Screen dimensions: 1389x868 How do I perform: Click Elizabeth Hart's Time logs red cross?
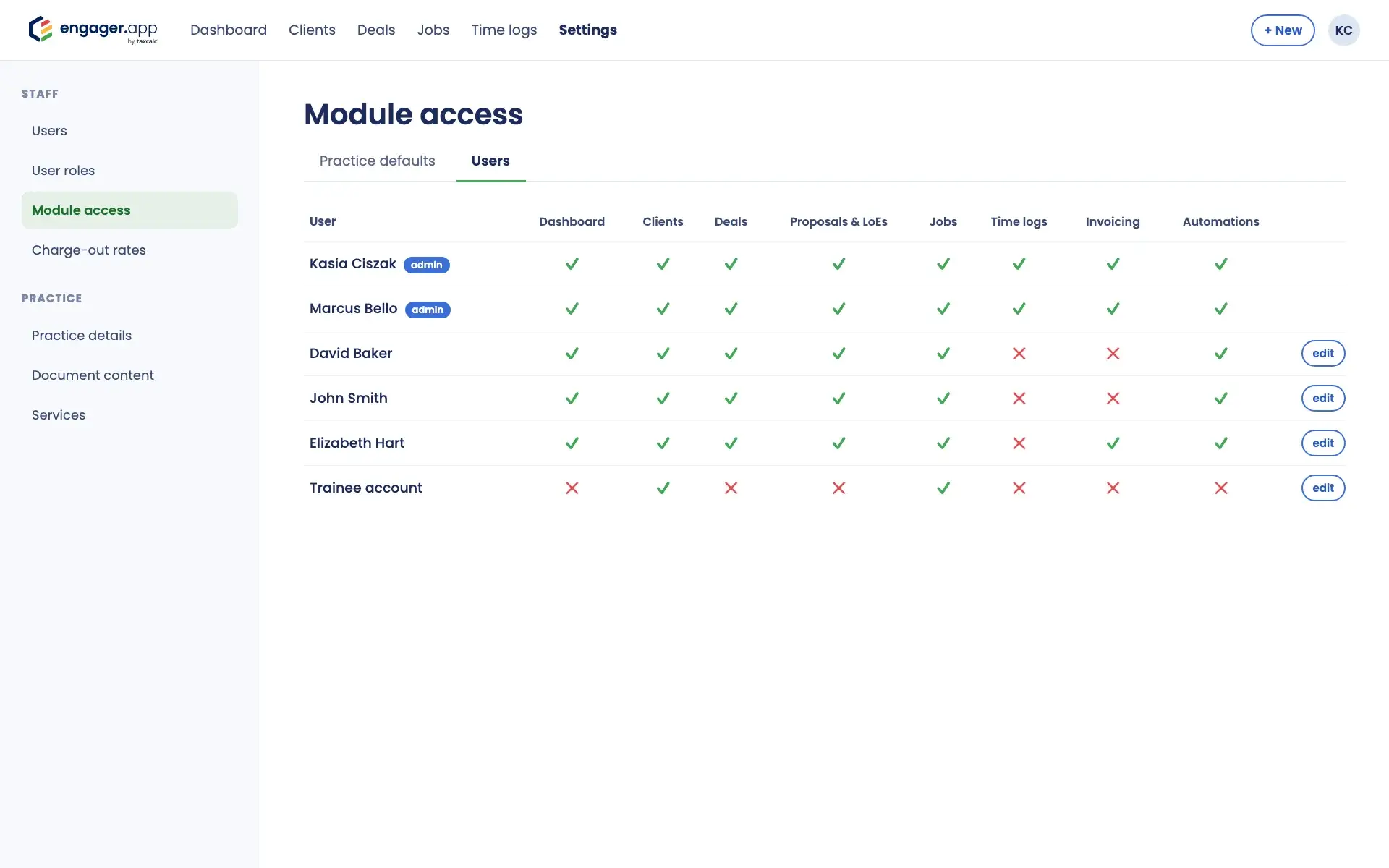1019,443
